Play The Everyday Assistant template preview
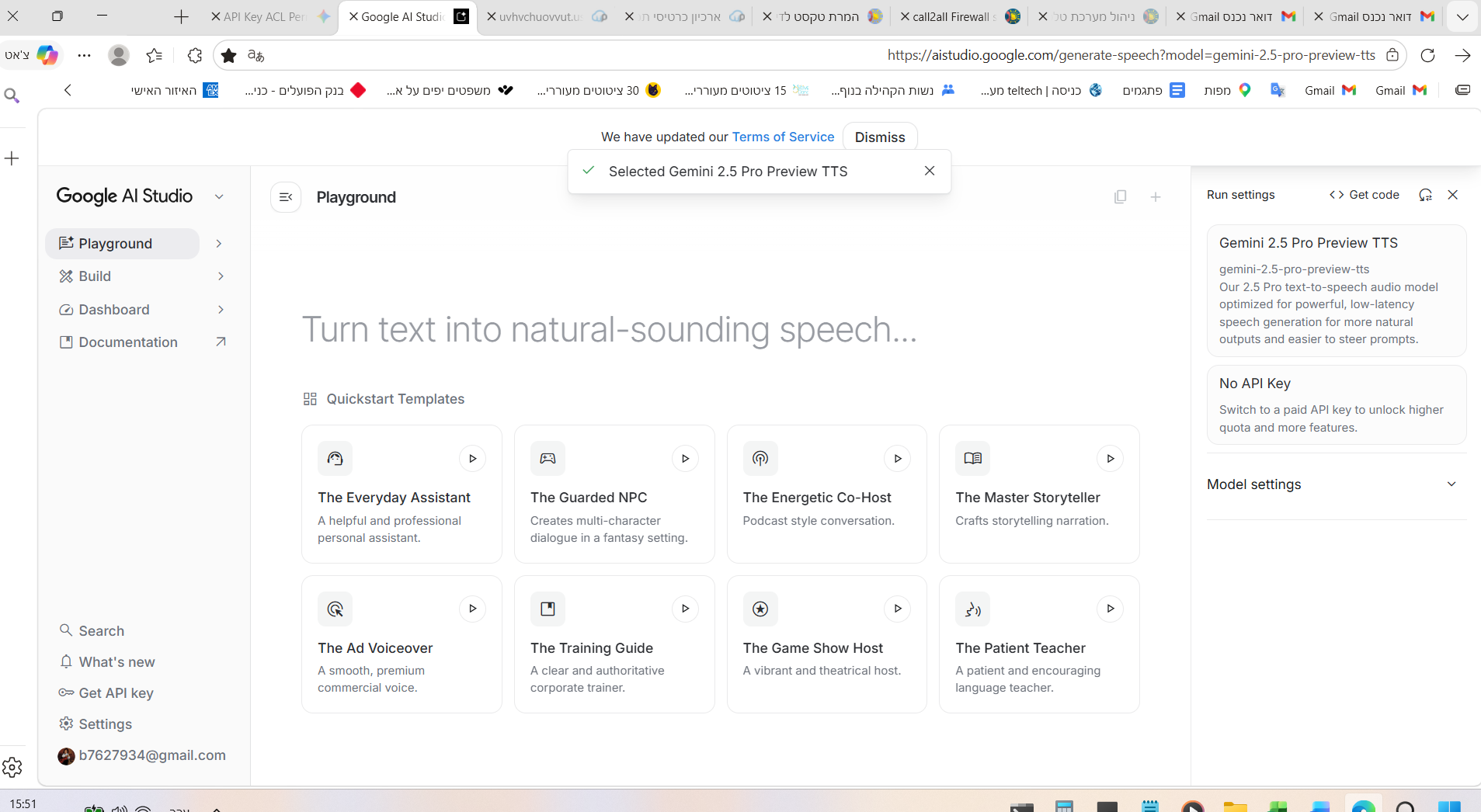 (x=472, y=459)
